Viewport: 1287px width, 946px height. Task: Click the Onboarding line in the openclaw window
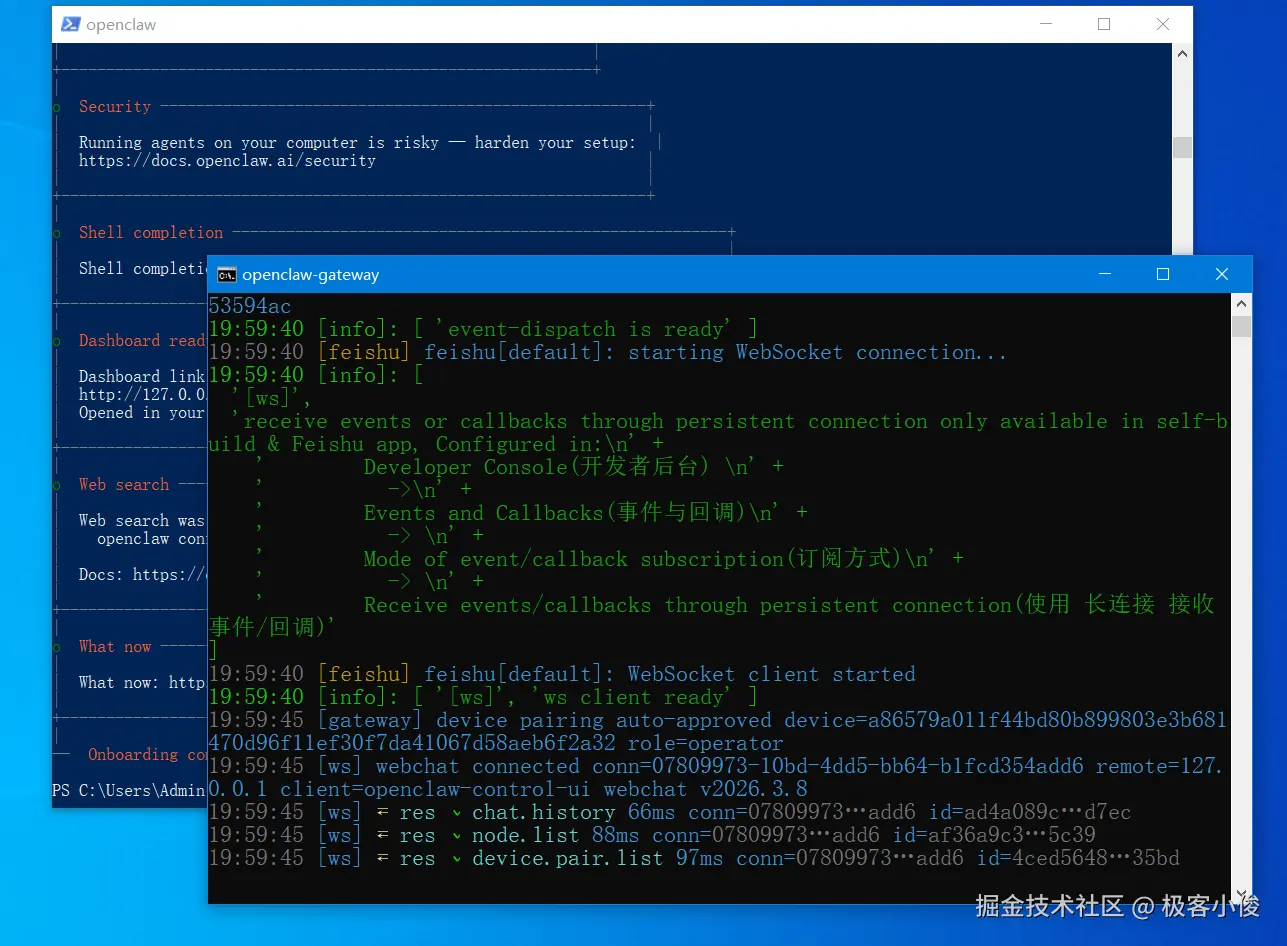(x=147, y=755)
